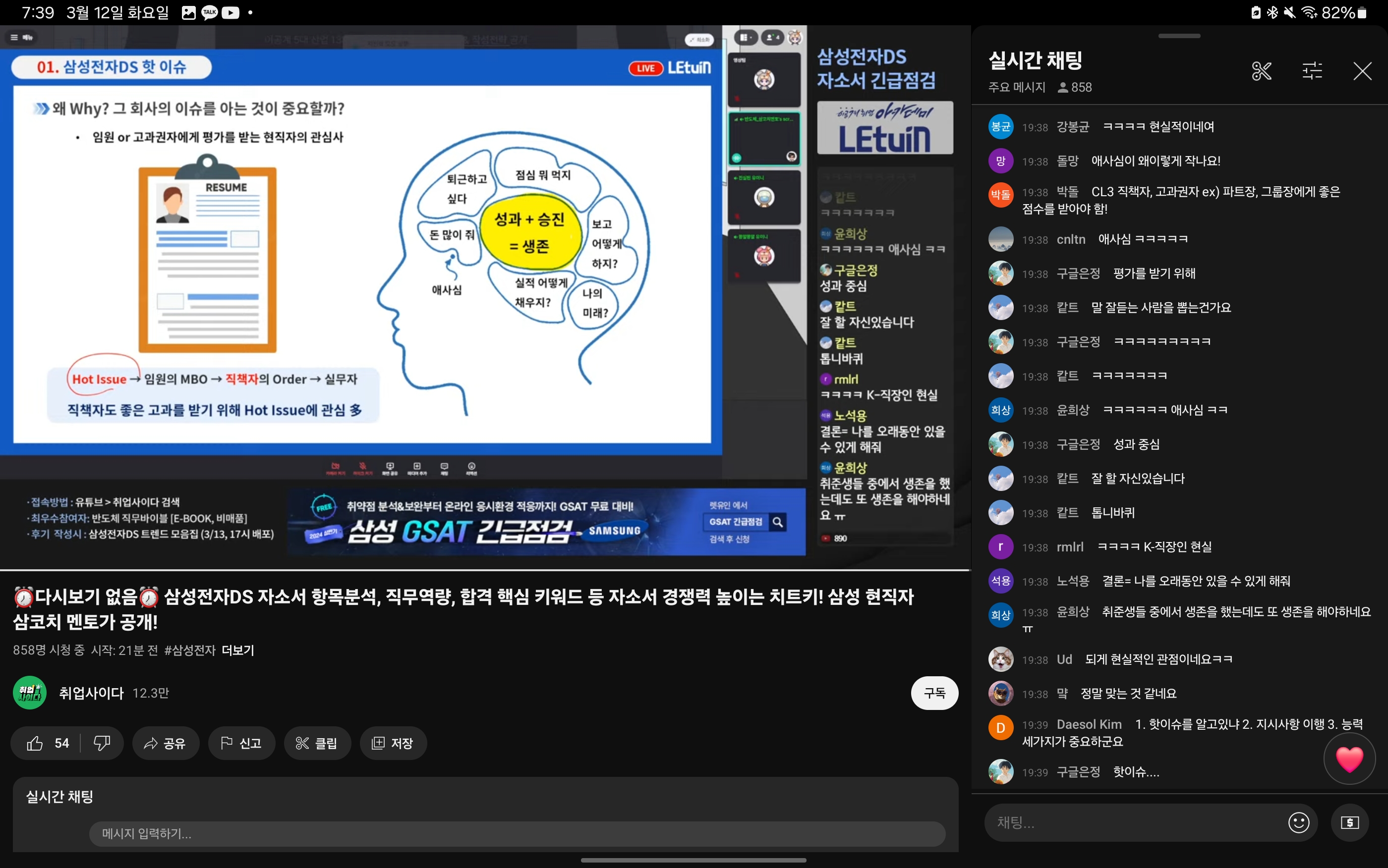
Task: Tap the heart reaction button
Action: [x=1349, y=759]
